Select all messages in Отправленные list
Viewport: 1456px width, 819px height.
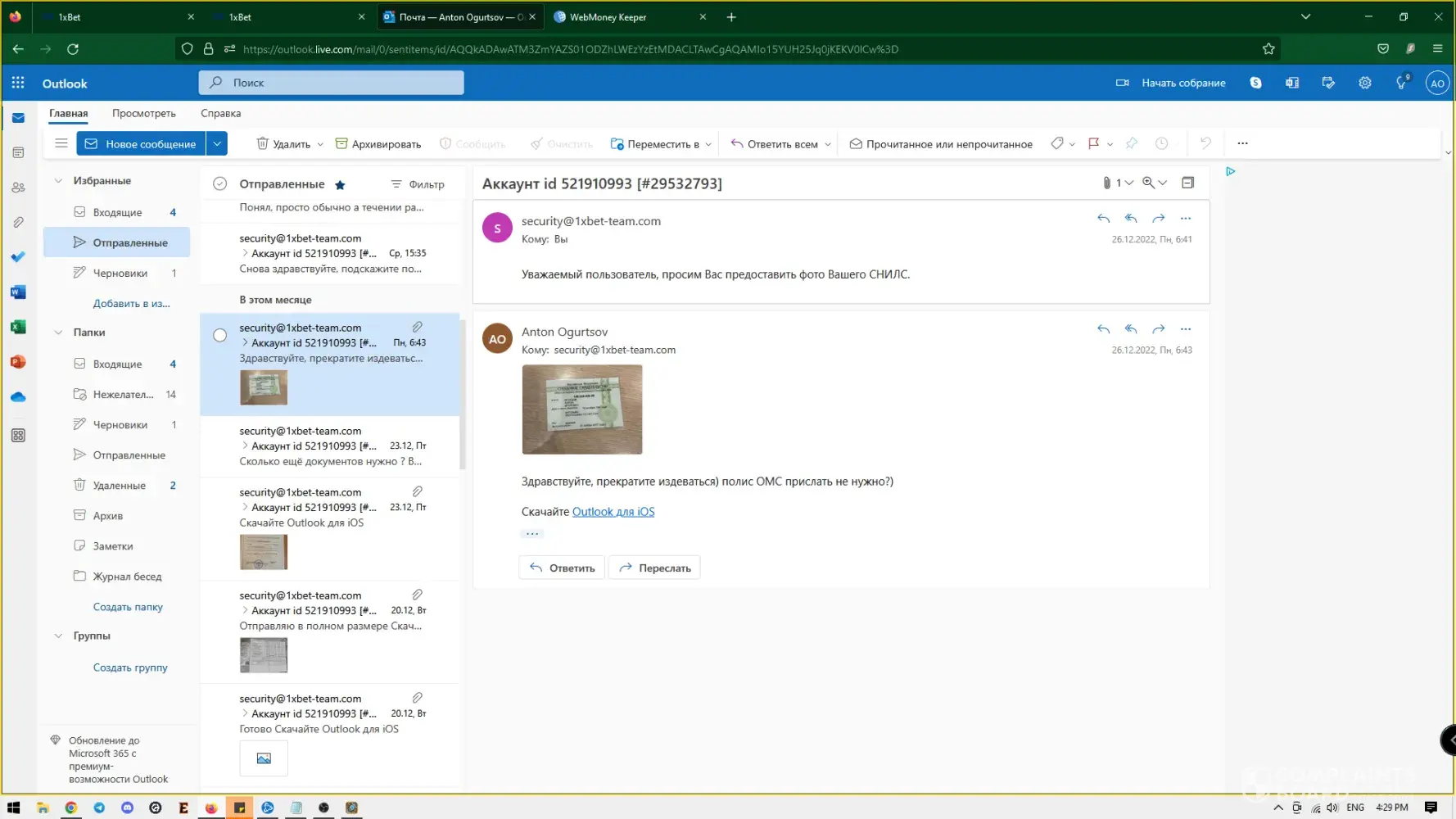click(x=219, y=184)
